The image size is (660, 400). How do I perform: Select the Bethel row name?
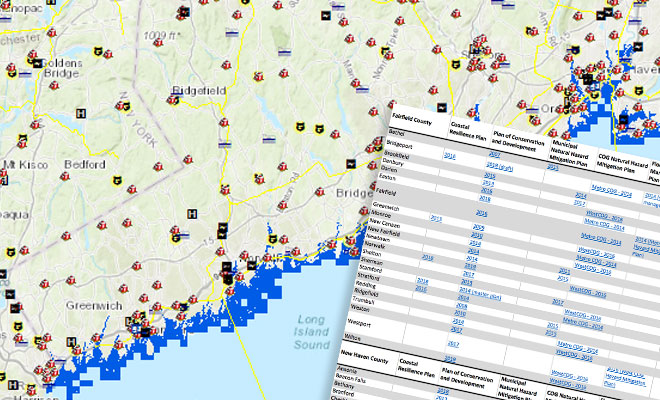[x=397, y=132]
